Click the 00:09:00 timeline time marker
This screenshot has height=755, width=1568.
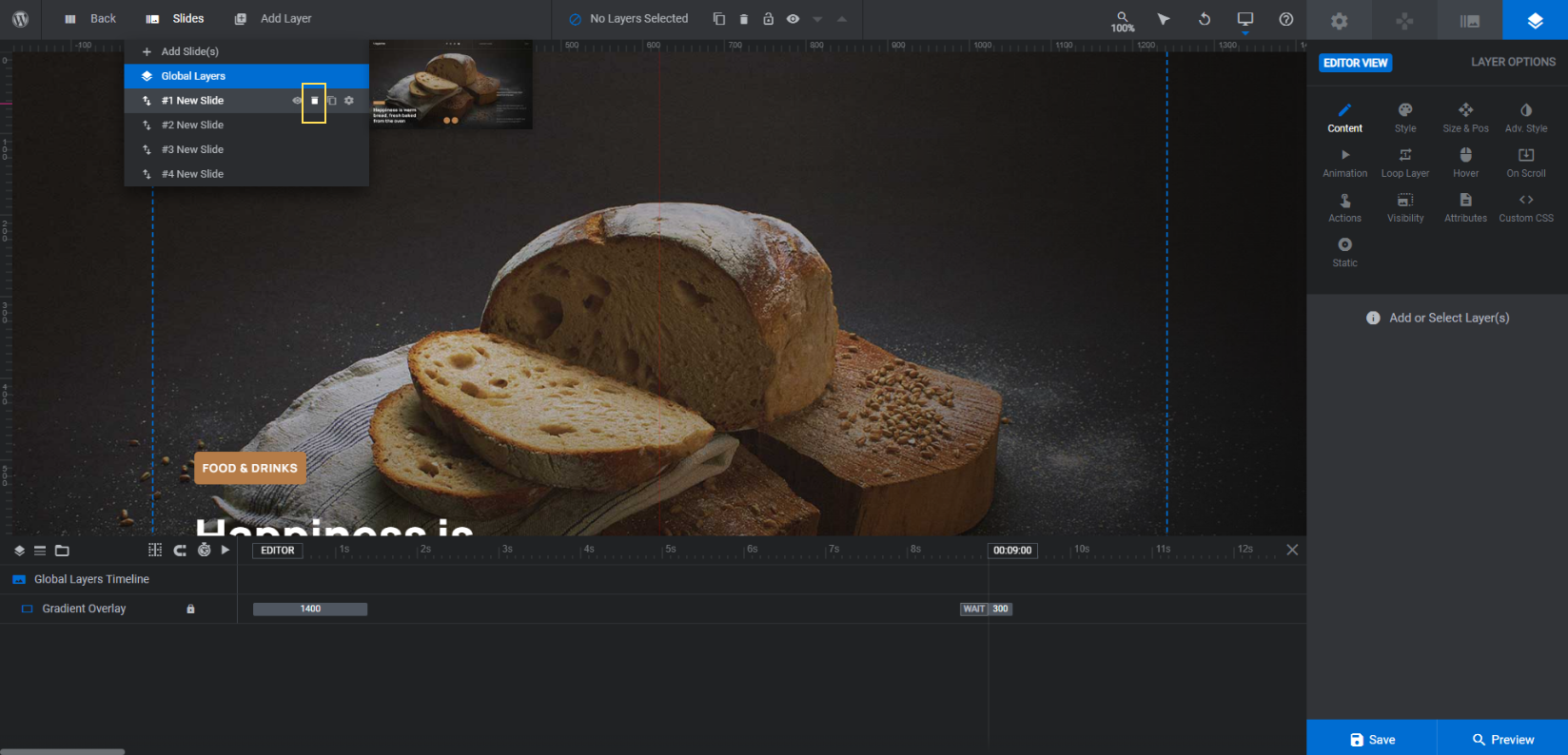point(1012,551)
